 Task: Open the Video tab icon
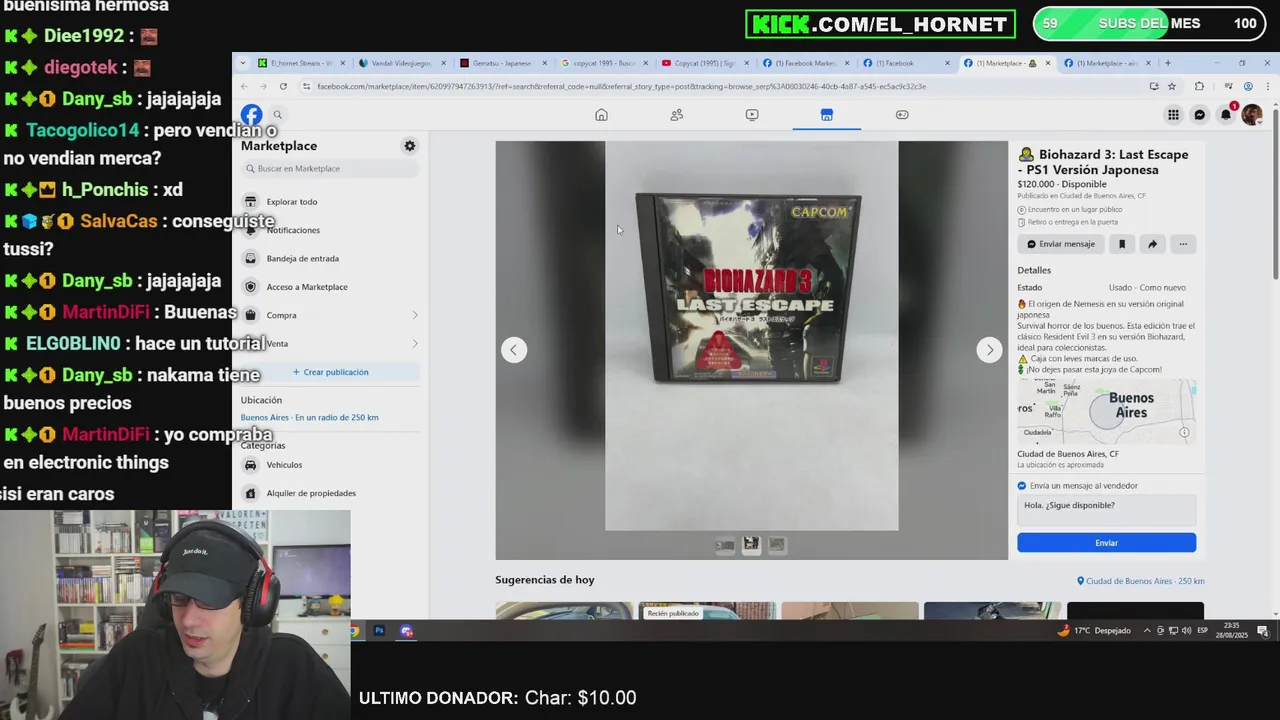(752, 115)
